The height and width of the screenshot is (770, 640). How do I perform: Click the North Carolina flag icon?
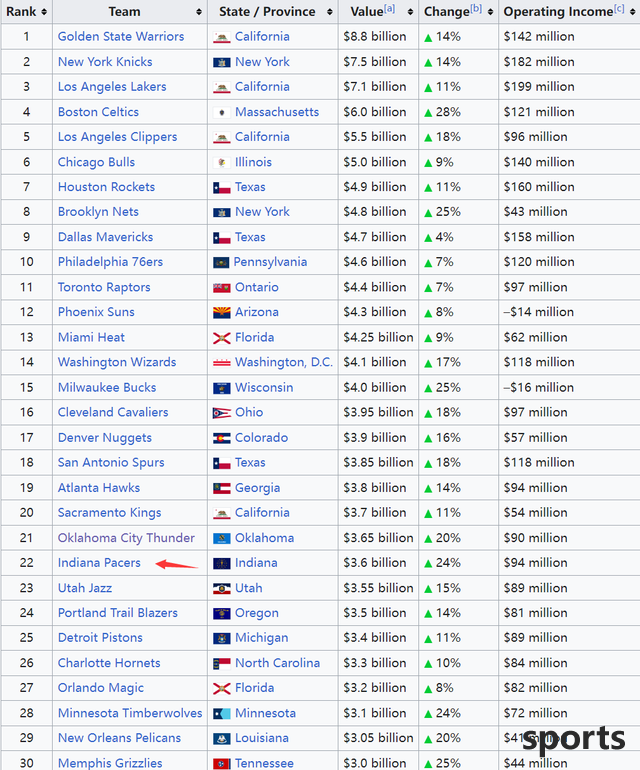(x=222, y=664)
